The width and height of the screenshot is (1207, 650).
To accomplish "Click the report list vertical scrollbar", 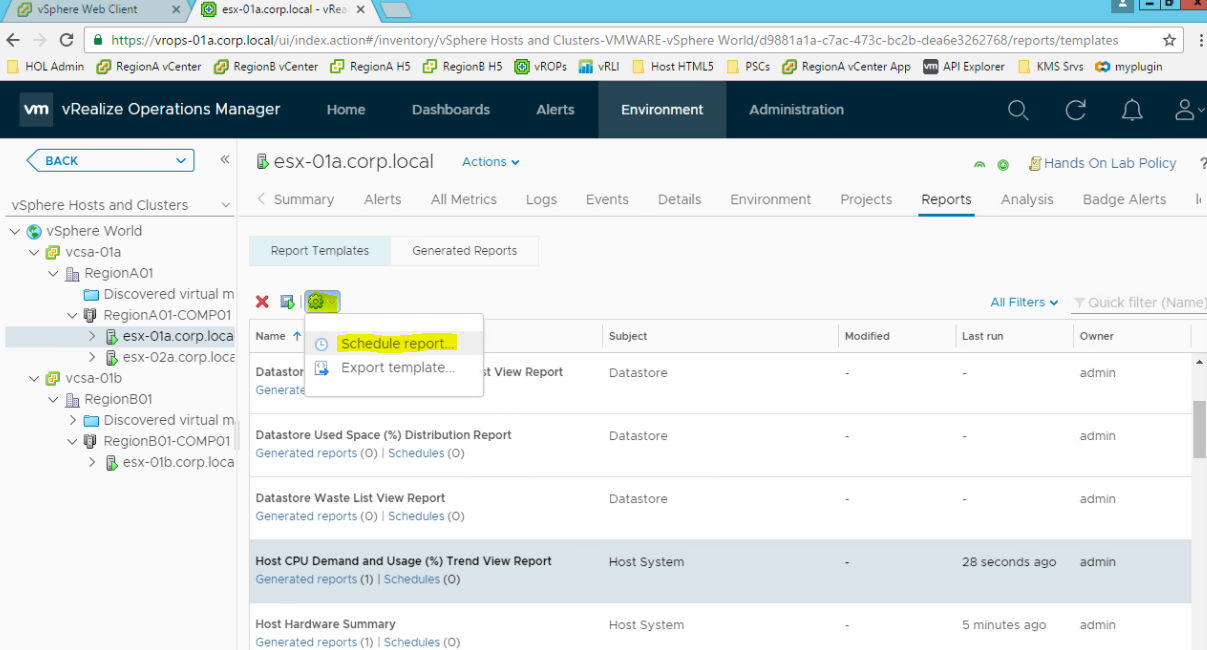I will [1199, 429].
